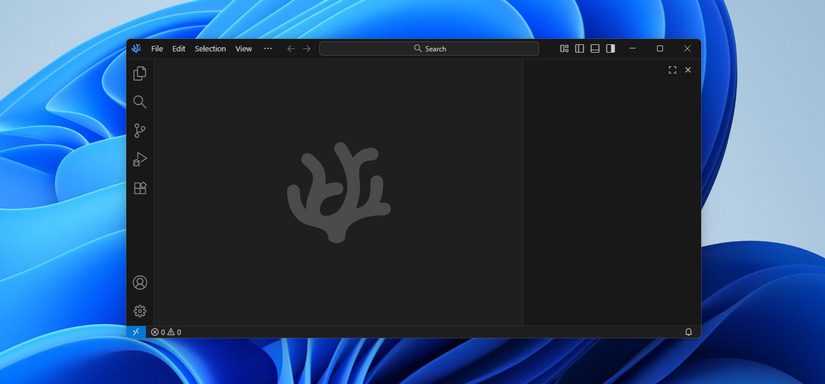Open the Selection menu
825x384 pixels.
tap(210, 48)
